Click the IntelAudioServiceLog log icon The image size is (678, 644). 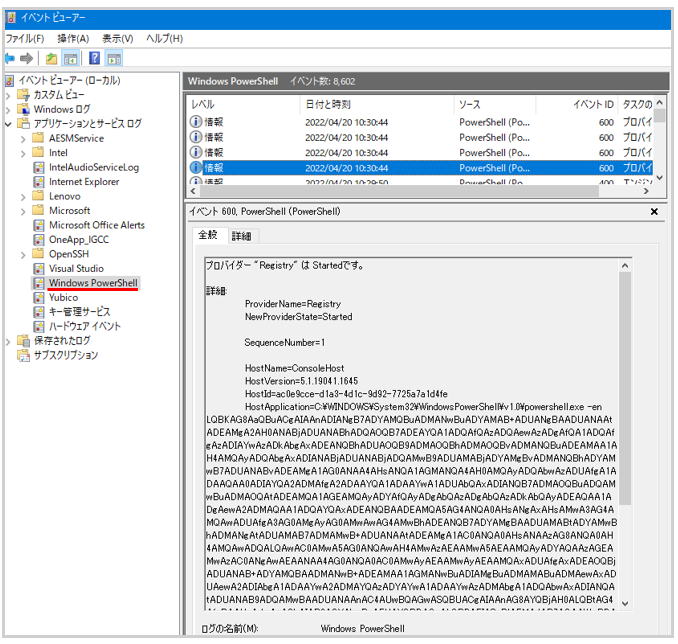click(39, 167)
